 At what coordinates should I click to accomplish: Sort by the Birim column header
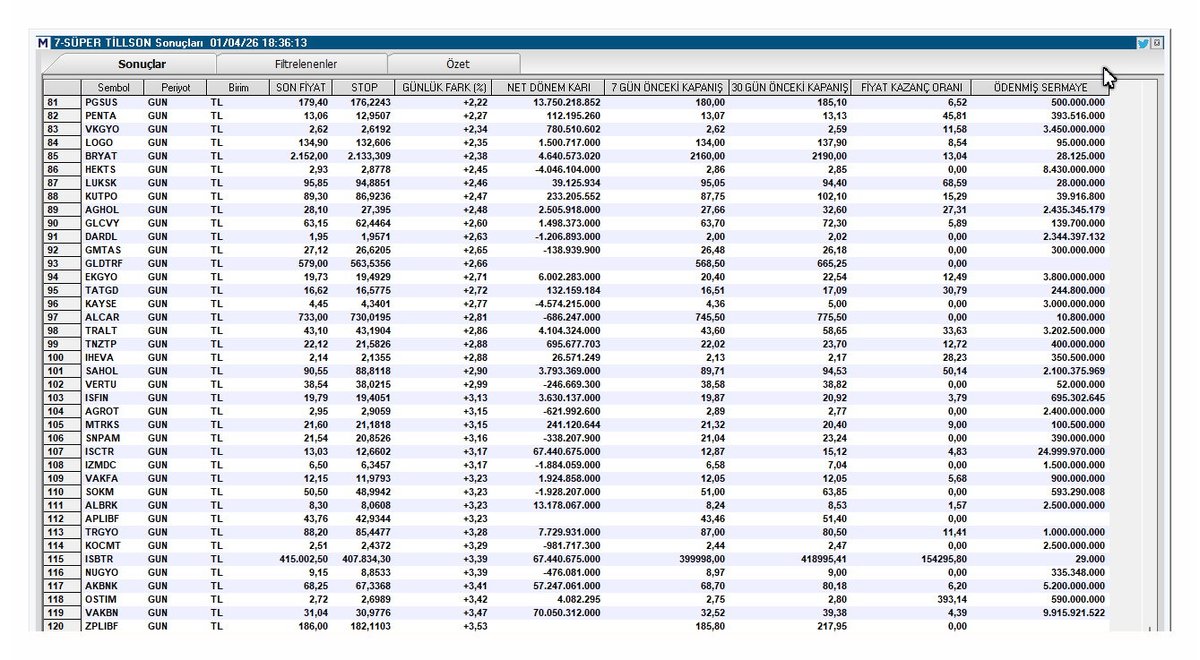point(238,88)
